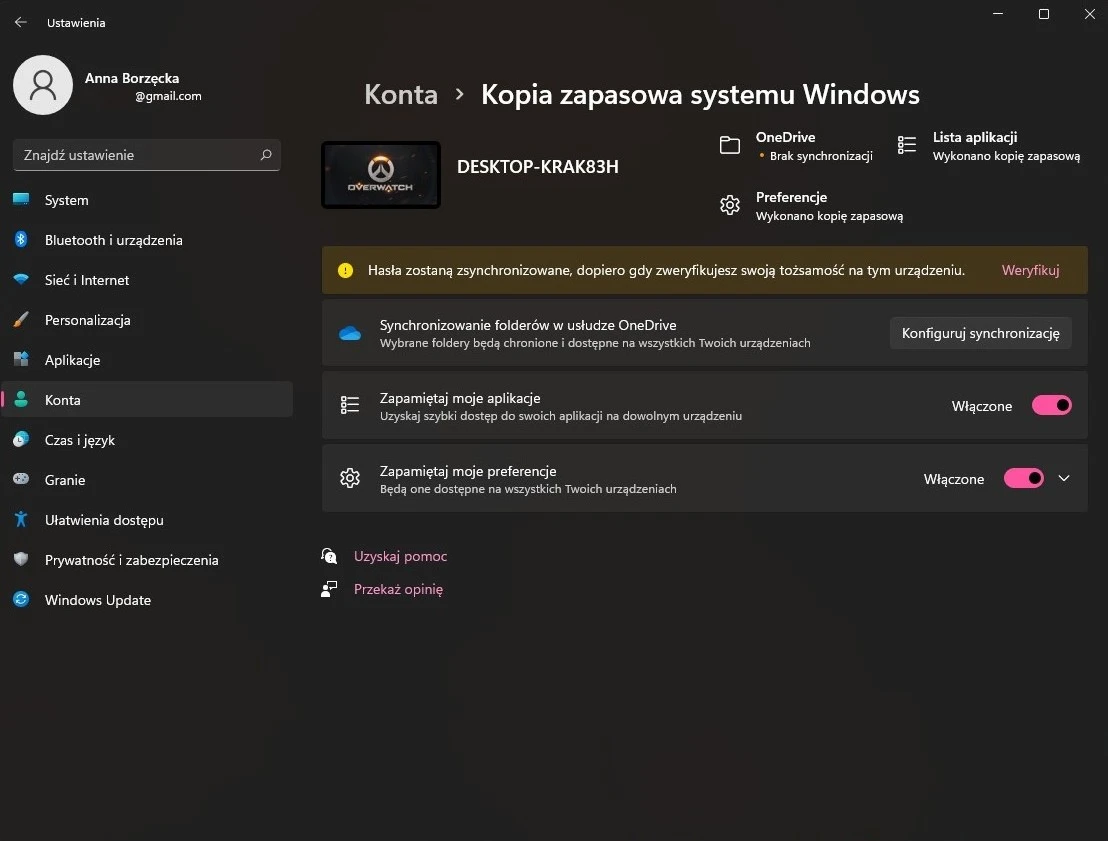Select Prywatność i zabezpieczenia

[131, 560]
